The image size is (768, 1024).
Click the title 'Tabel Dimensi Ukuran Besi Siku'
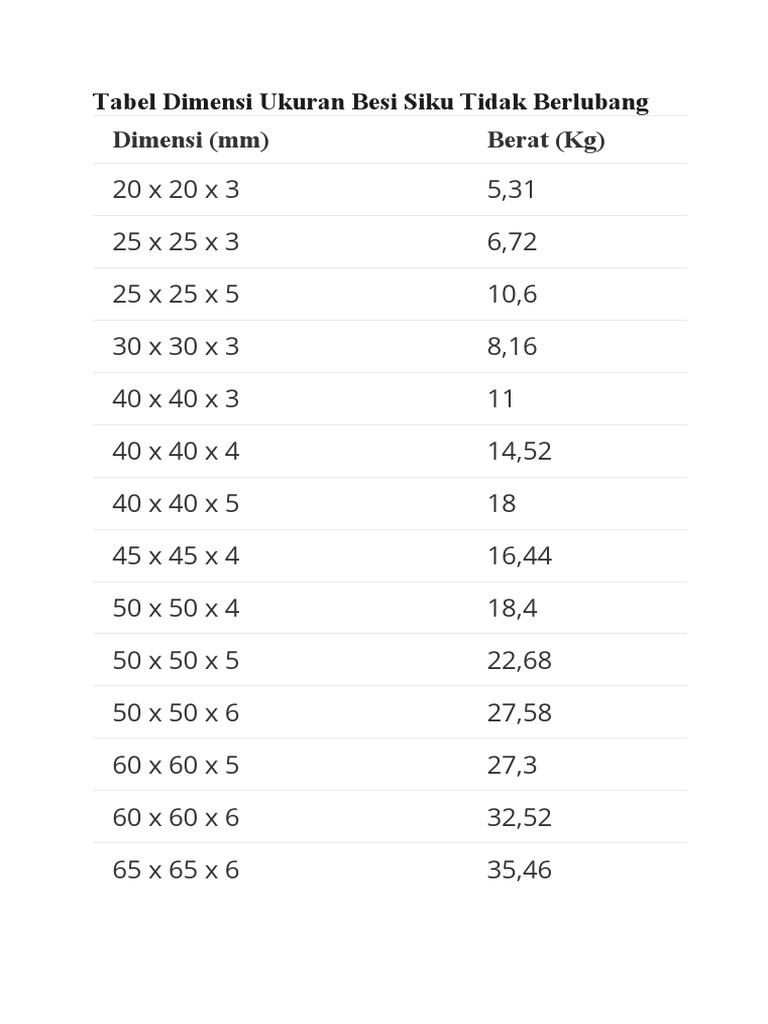point(371,102)
